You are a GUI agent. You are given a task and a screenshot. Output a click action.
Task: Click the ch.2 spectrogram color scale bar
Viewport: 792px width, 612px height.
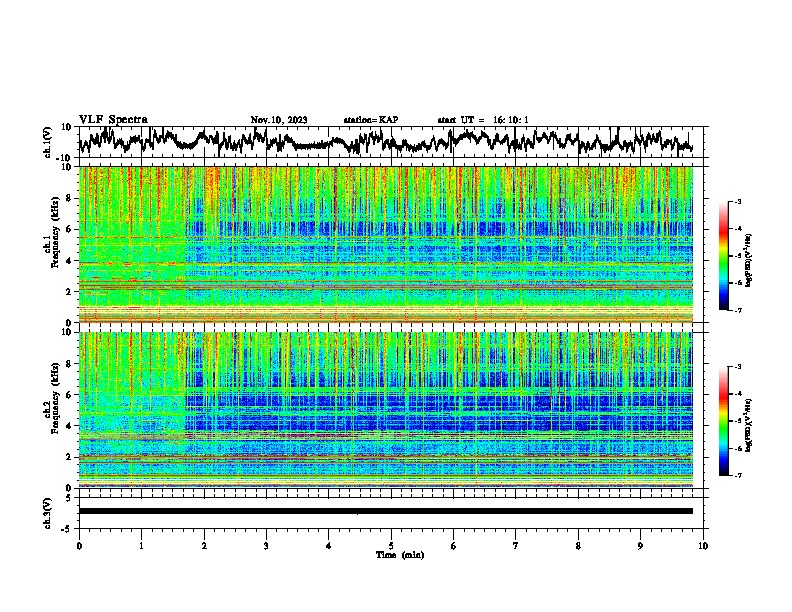click(x=724, y=421)
